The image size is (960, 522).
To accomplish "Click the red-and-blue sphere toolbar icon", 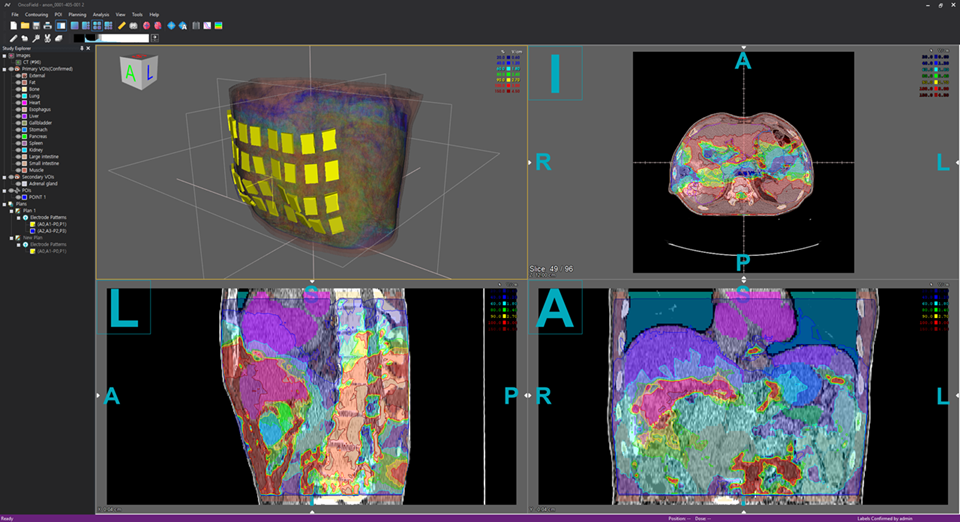I will pyautogui.click(x=158, y=26).
